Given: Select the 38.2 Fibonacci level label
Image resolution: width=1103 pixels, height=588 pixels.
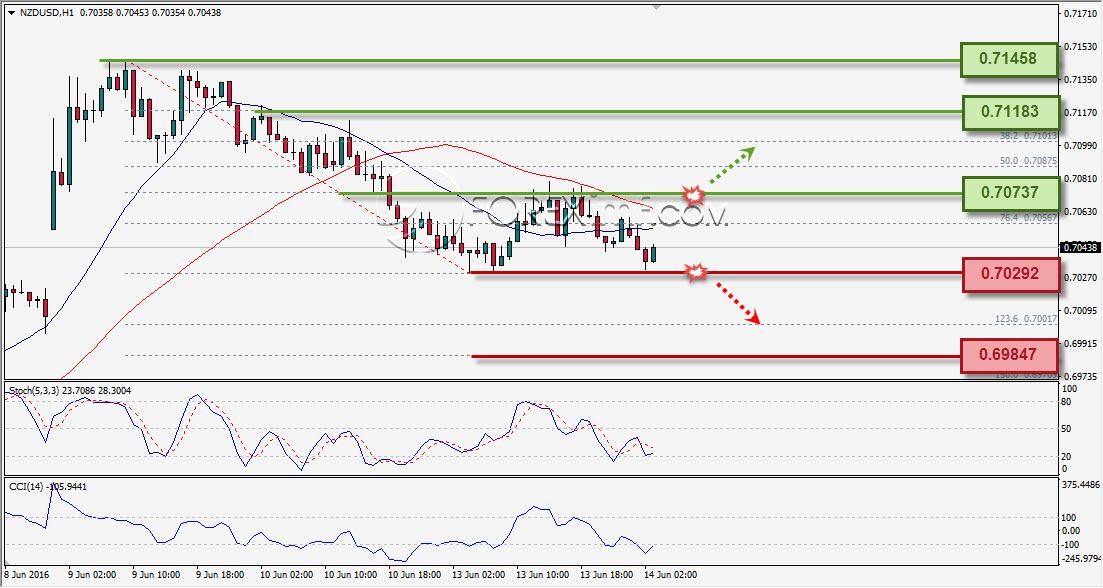Looking at the screenshot, I should [1028, 136].
